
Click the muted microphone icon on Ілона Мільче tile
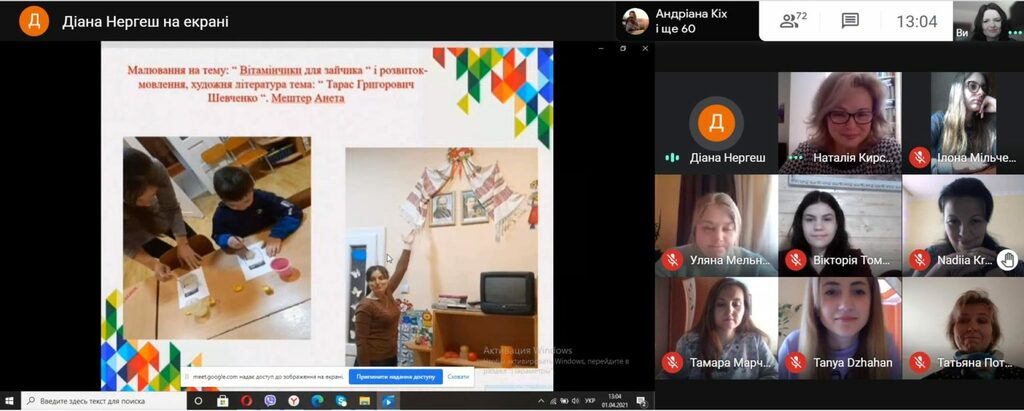[x=919, y=157]
